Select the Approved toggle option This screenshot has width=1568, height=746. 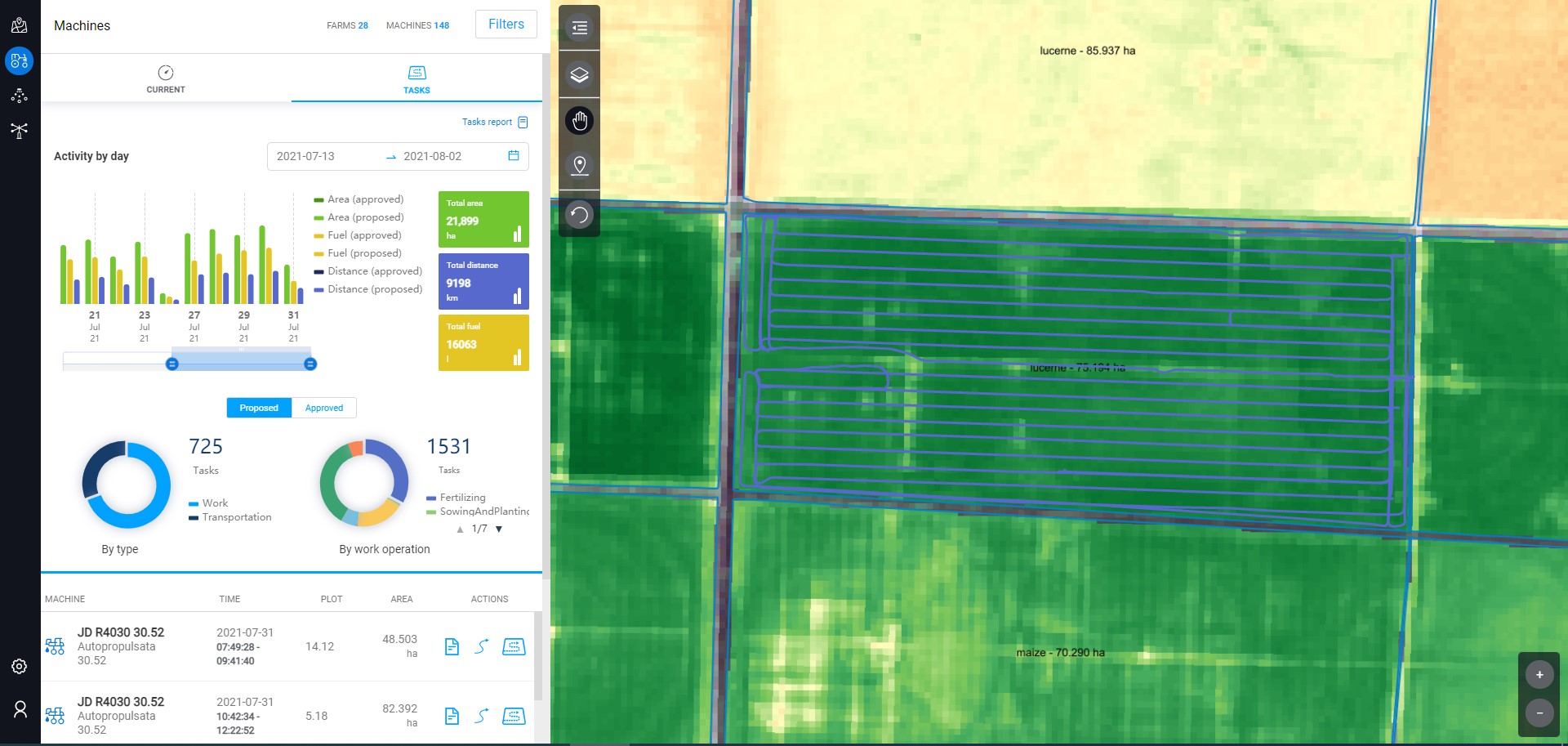[324, 408]
